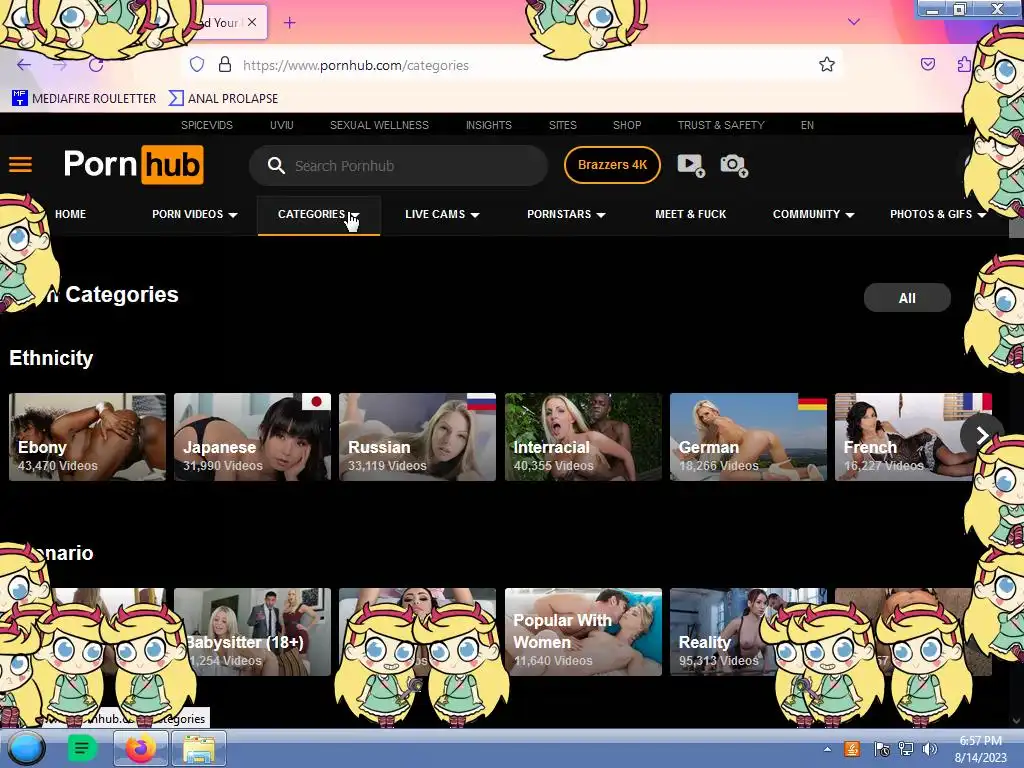Image resolution: width=1024 pixels, height=768 pixels.
Task: Show hidden tray icons arrow
Action: pyautogui.click(x=827, y=749)
